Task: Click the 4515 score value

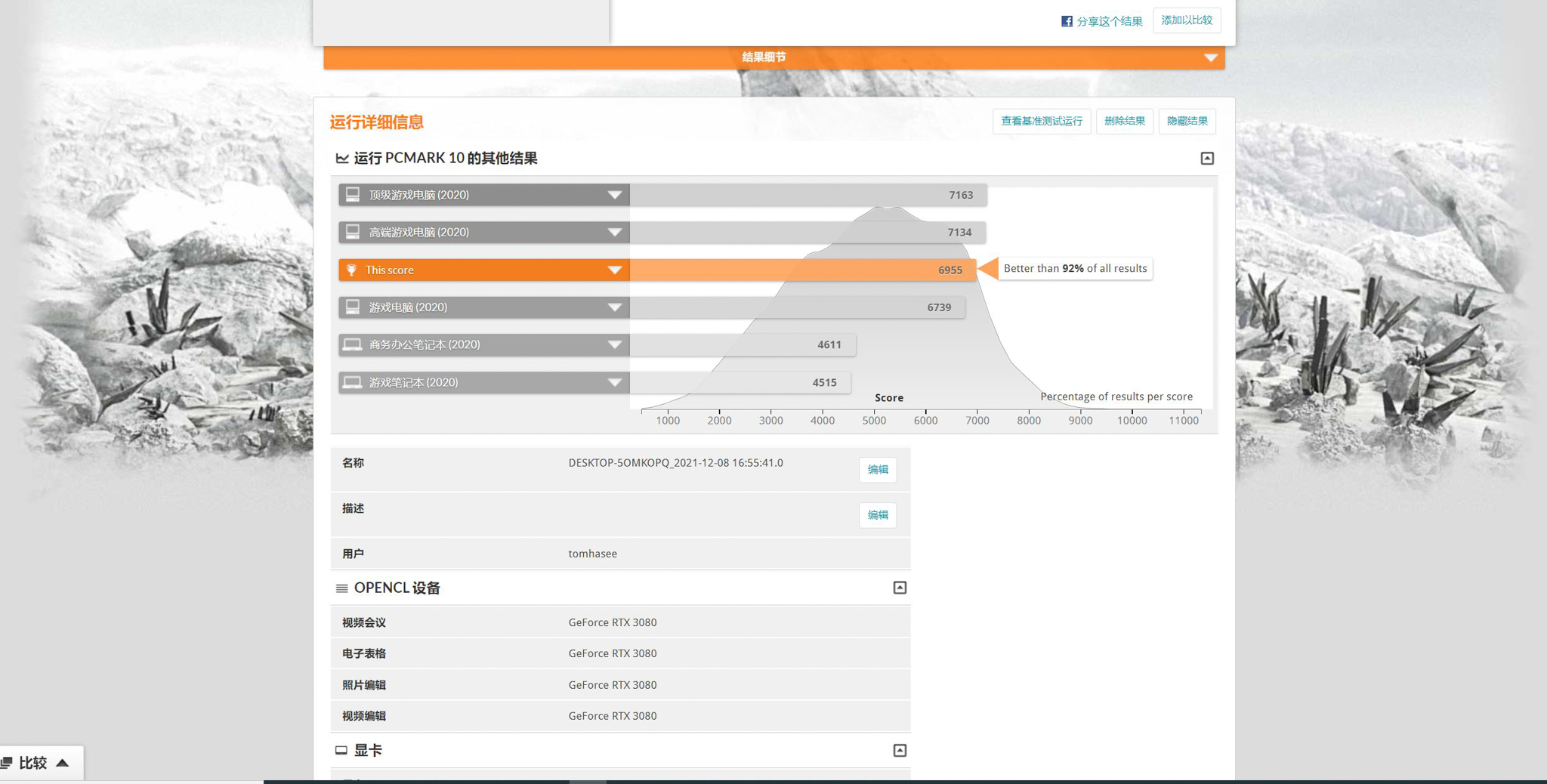Action: (x=824, y=383)
